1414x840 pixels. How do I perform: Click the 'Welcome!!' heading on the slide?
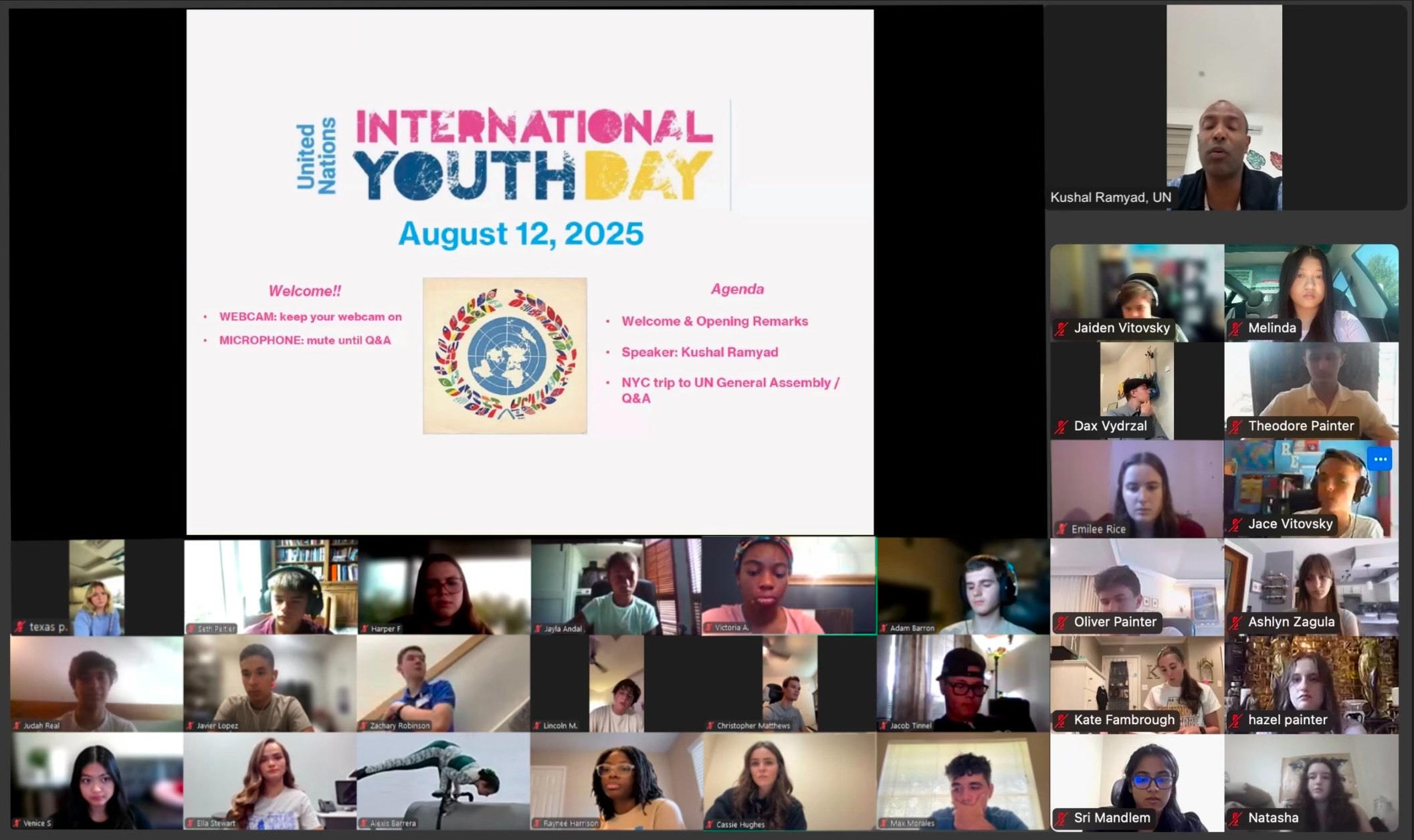pyautogui.click(x=304, y=291)
